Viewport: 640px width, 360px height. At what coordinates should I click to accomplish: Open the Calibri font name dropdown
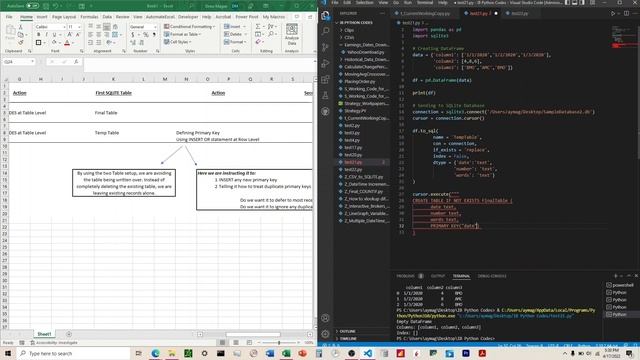click(64, 27)
